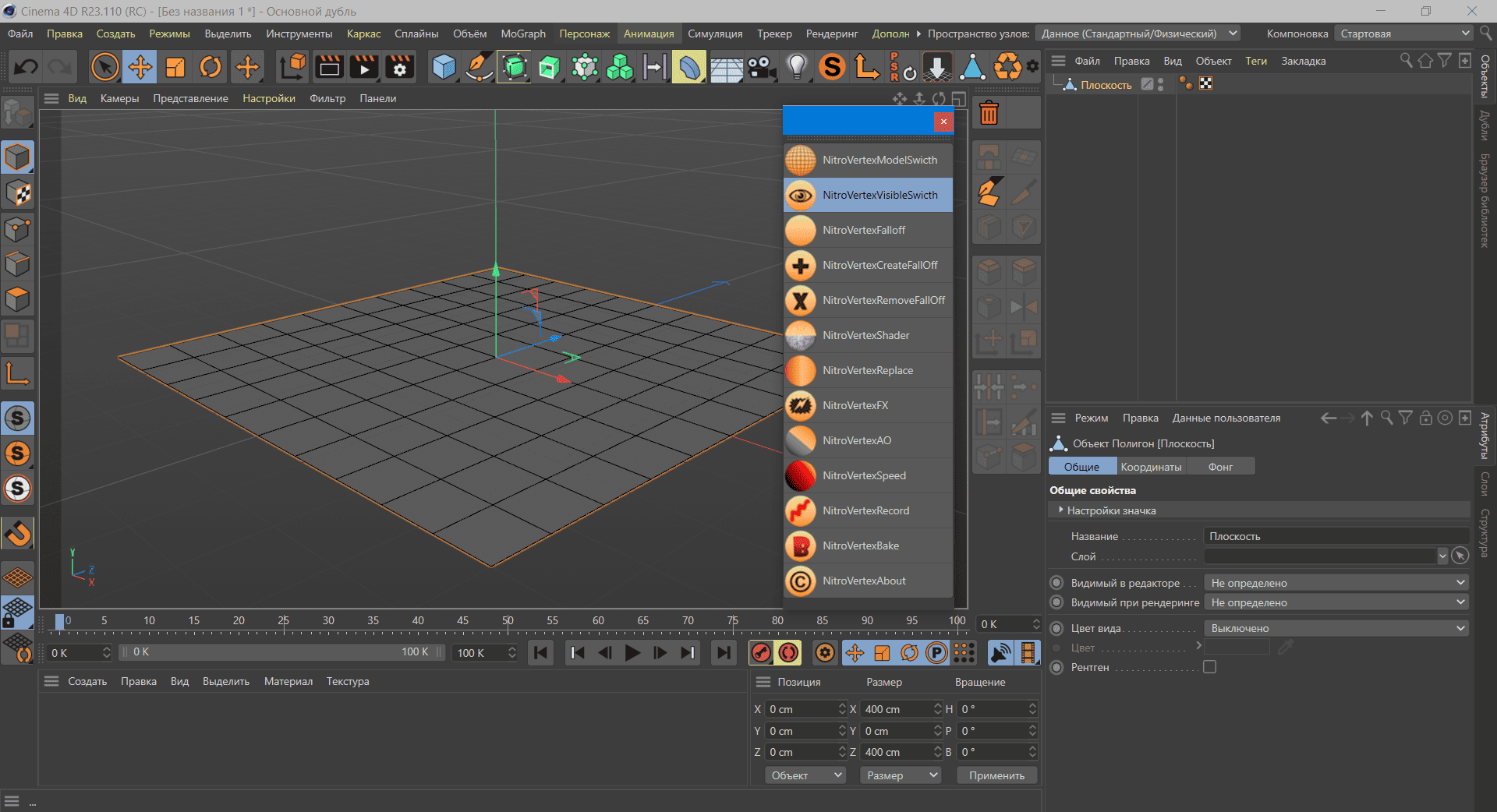Open Пространство узлов dropdown
This screenshot has width=1497, height=812.
click(1138, 34)
